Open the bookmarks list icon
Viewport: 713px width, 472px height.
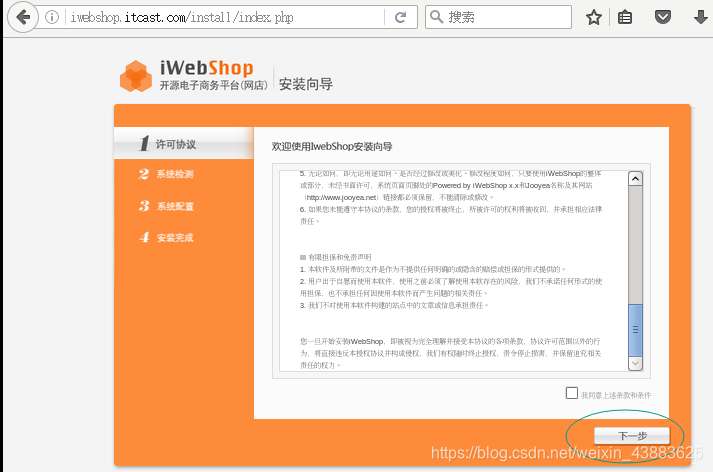click(625, 17)
